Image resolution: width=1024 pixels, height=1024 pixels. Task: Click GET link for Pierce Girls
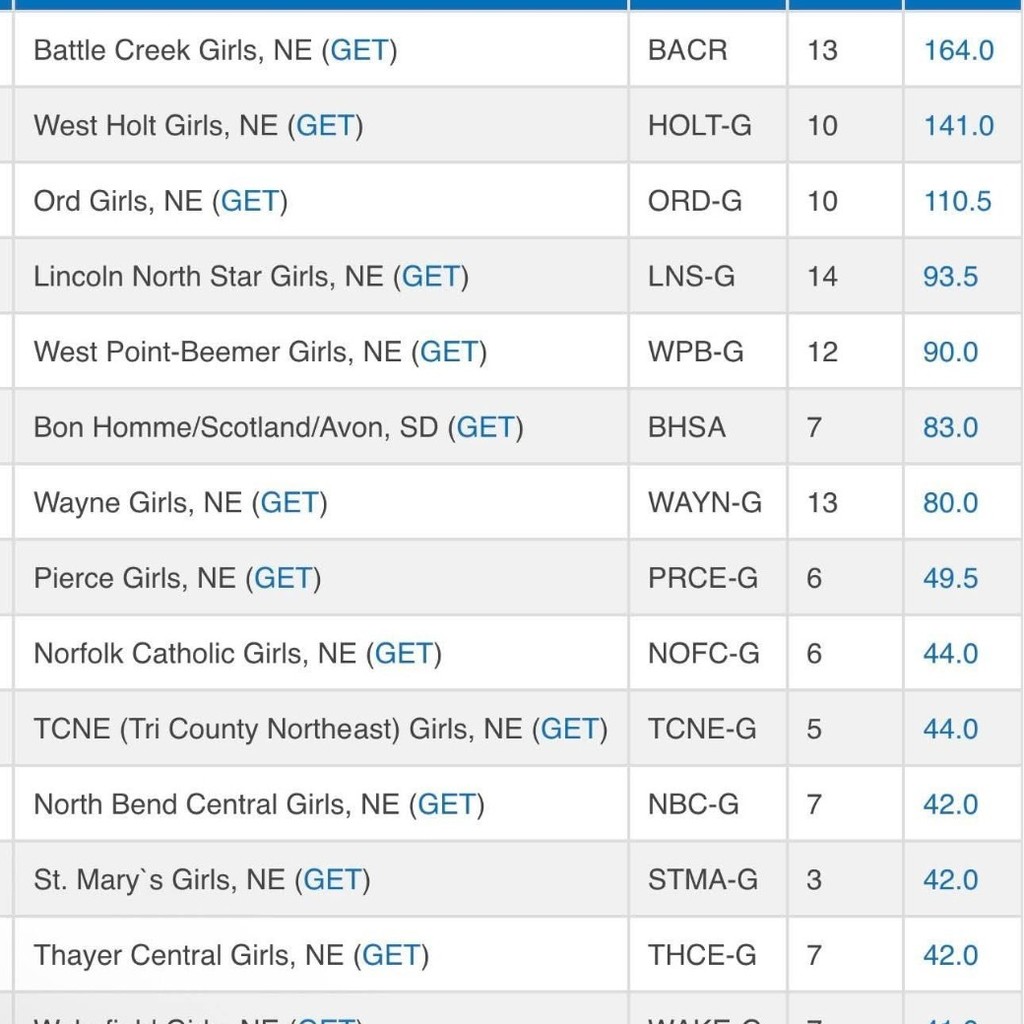click(283, 578)
